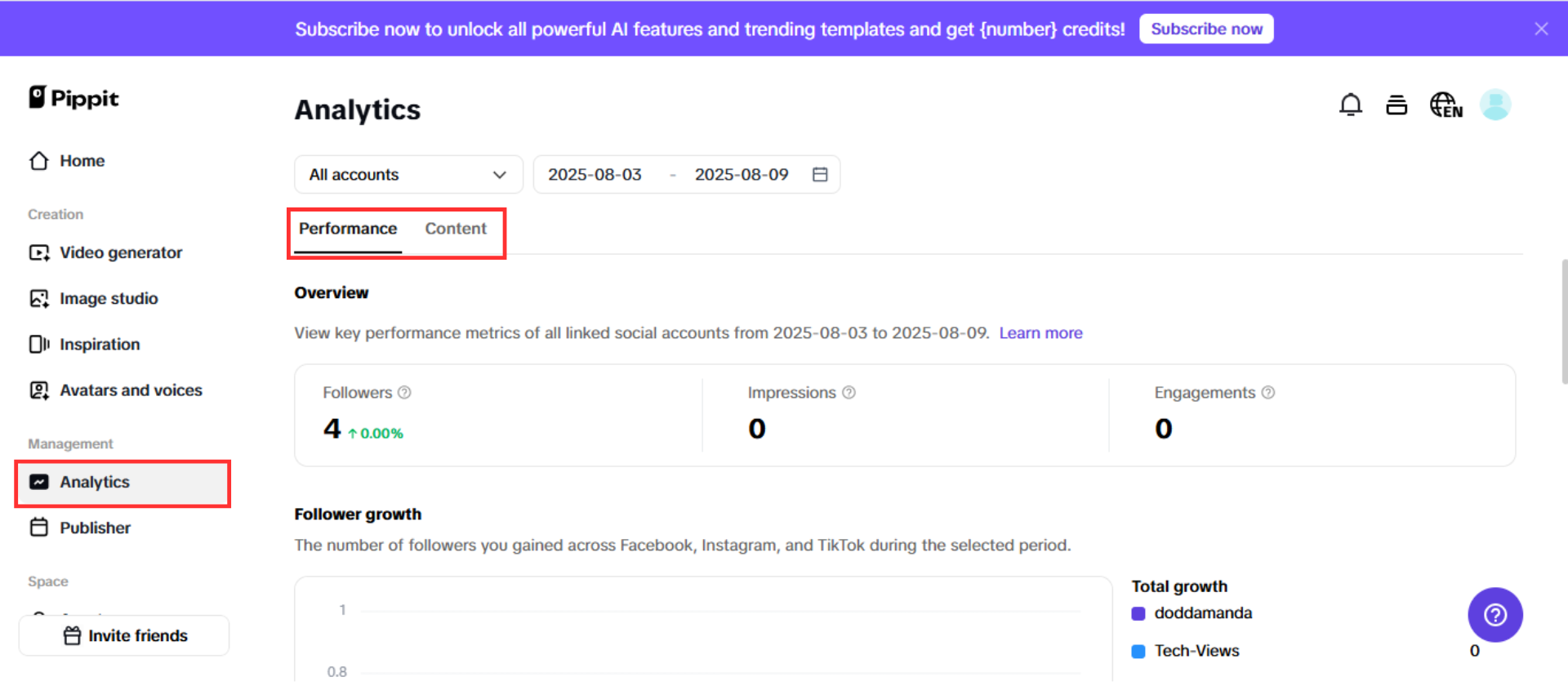1568x686 pixels.
Task: Open the help question mark button
Action: pyautogui.click(x=1494, y=615)
